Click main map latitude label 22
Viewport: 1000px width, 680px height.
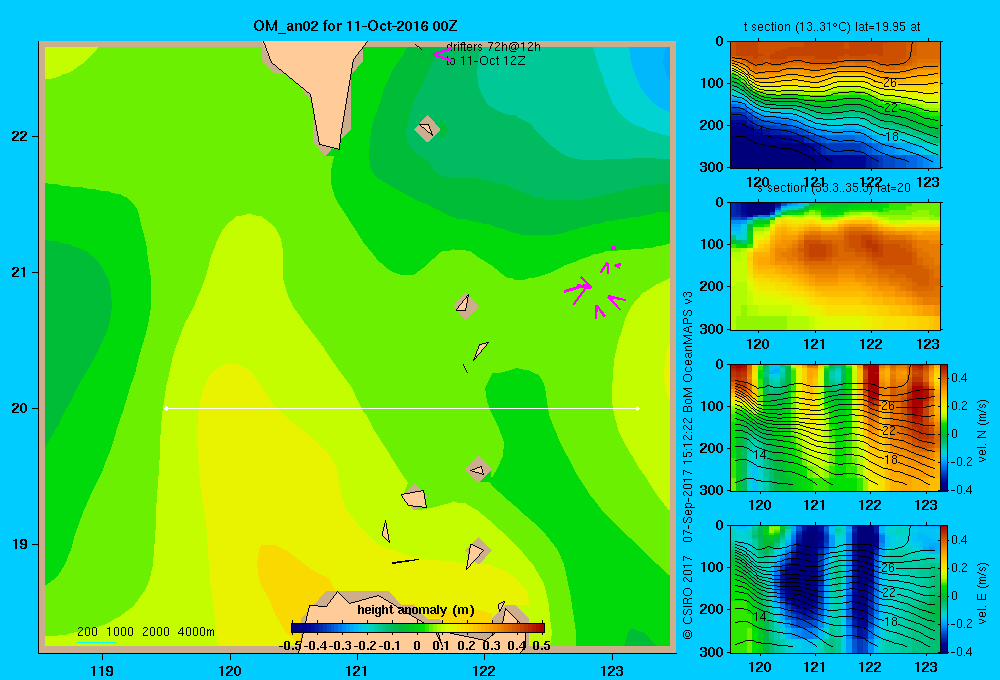(x=20, y=136)
